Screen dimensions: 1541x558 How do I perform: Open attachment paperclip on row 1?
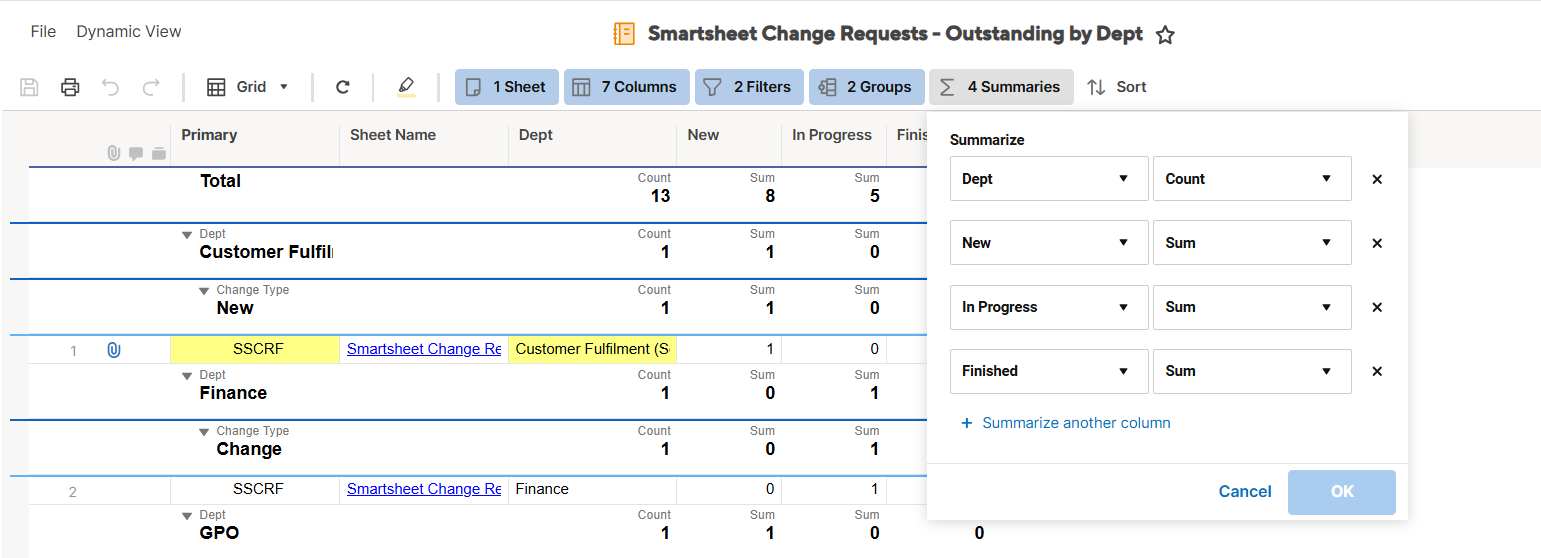113,350
